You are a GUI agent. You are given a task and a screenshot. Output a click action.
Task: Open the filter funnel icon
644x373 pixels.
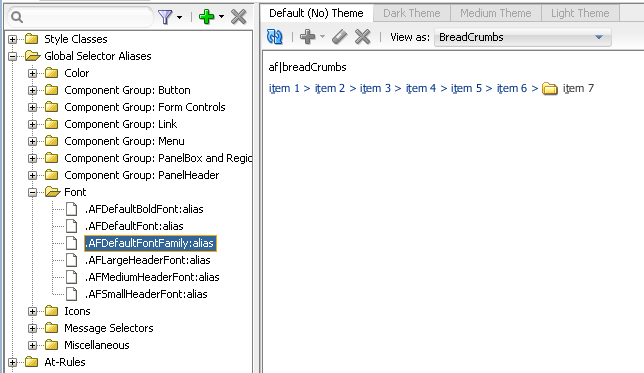point(165,17)
